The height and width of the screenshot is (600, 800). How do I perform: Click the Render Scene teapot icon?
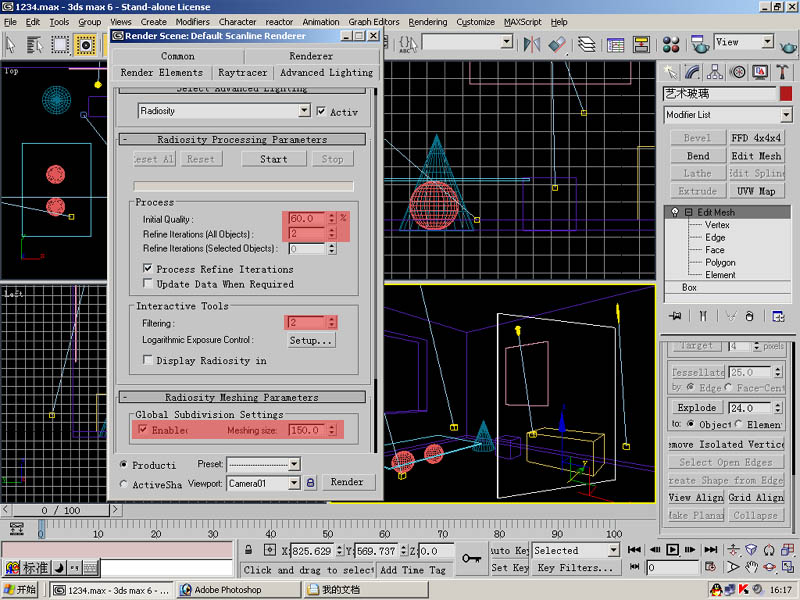(x=699, y=44)
